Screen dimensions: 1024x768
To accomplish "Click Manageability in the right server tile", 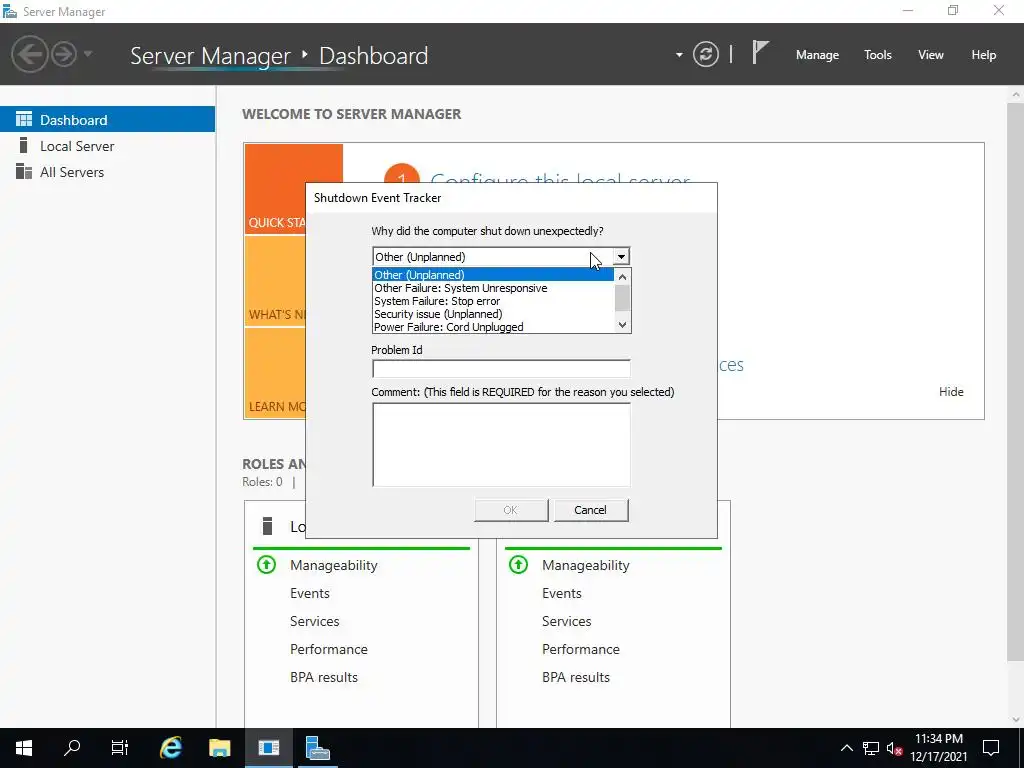I will [x=586, y=566].
